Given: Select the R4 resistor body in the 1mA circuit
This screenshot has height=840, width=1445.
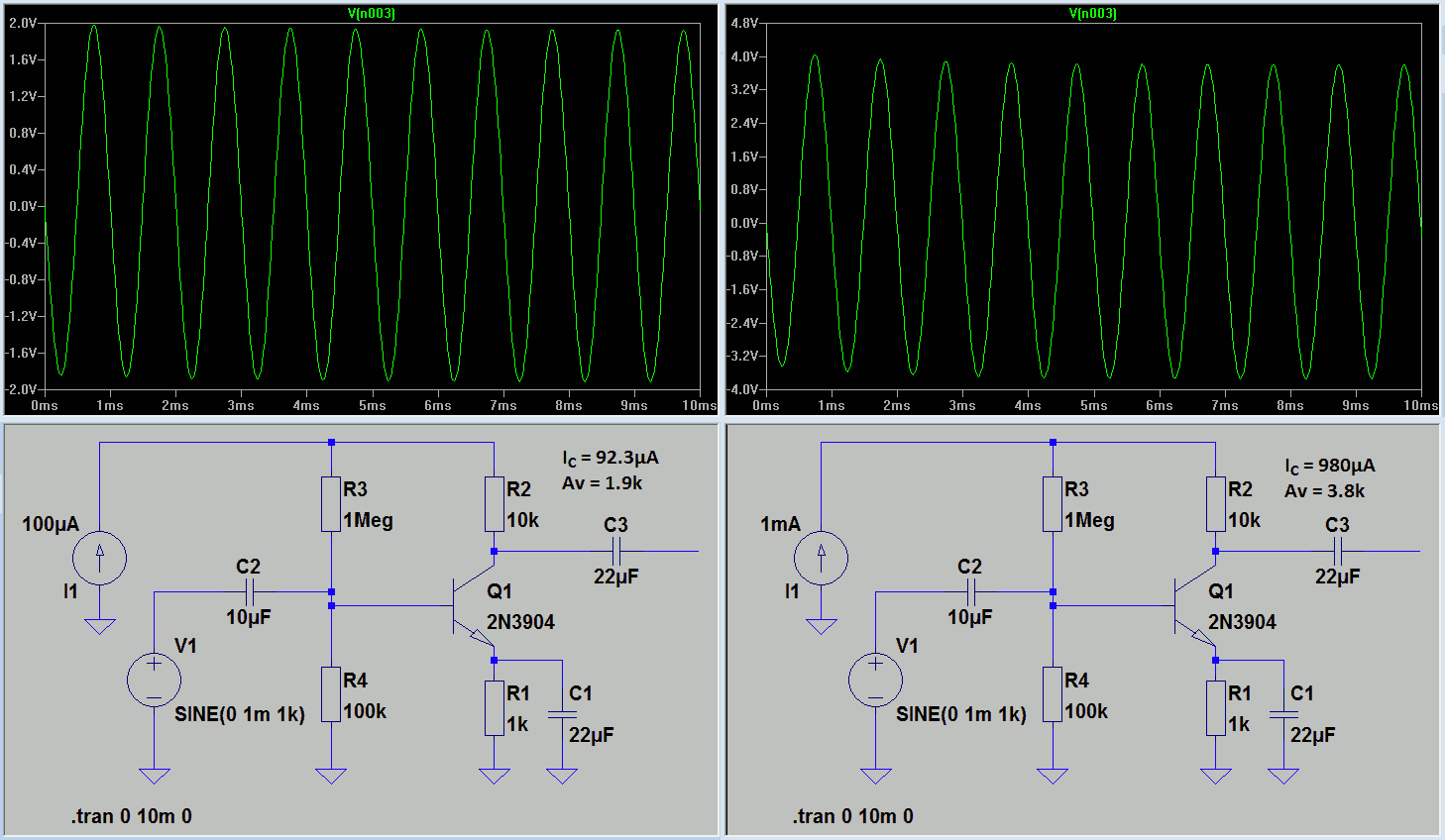Looking at the screenshot, I should pos(1053,694).
